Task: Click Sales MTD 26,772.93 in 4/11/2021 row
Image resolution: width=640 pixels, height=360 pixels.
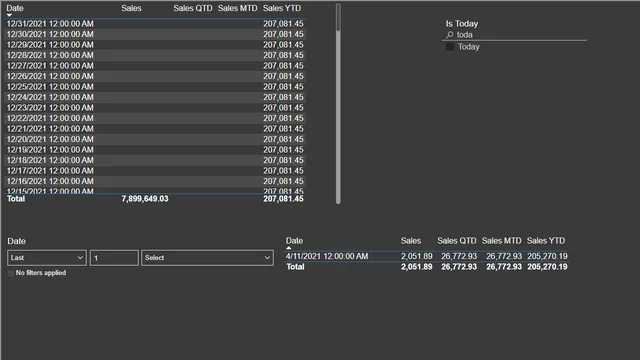Action: click(504, 256)
